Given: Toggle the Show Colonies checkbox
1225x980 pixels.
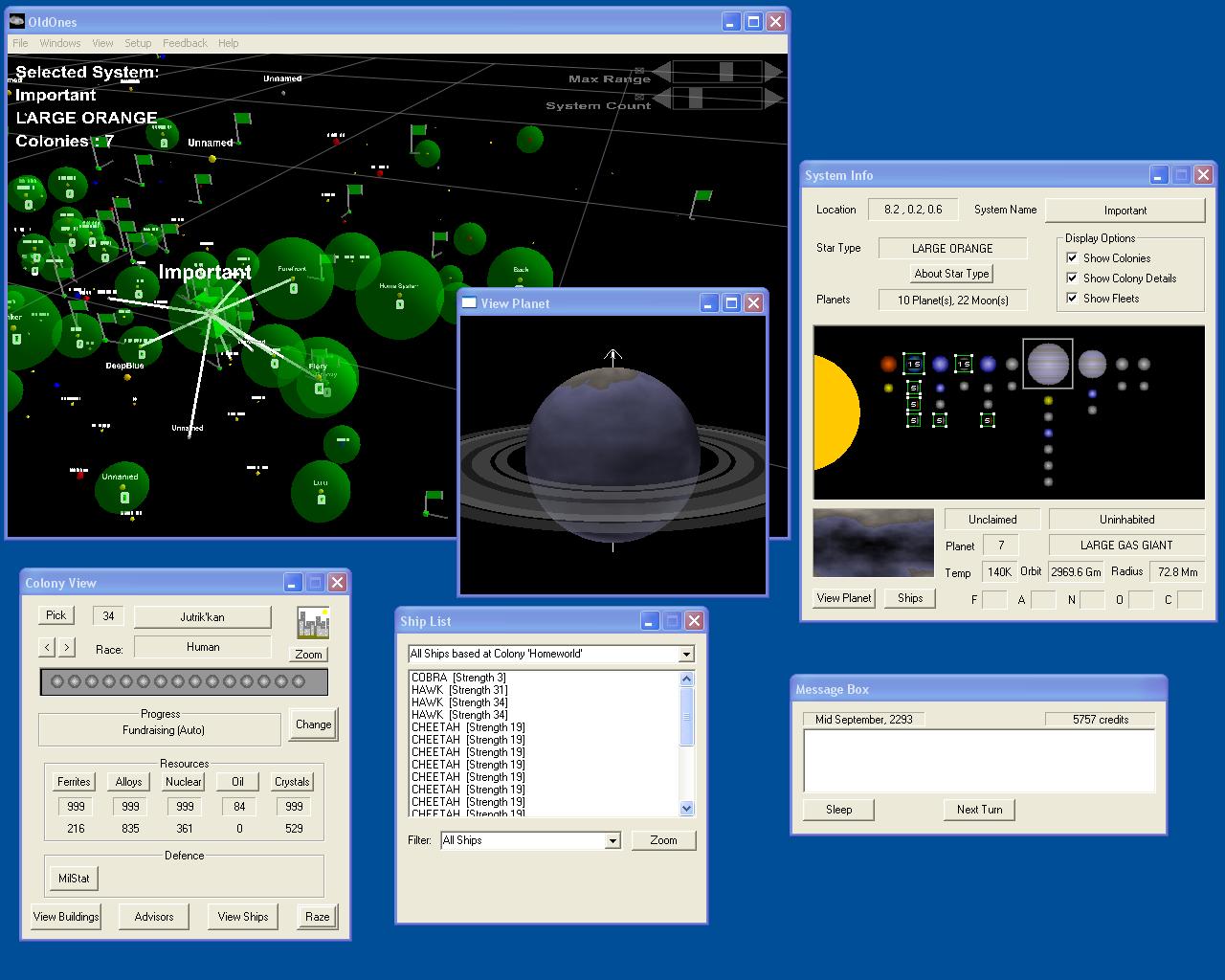Looking at the screenshot, I should pos(1072,257).
